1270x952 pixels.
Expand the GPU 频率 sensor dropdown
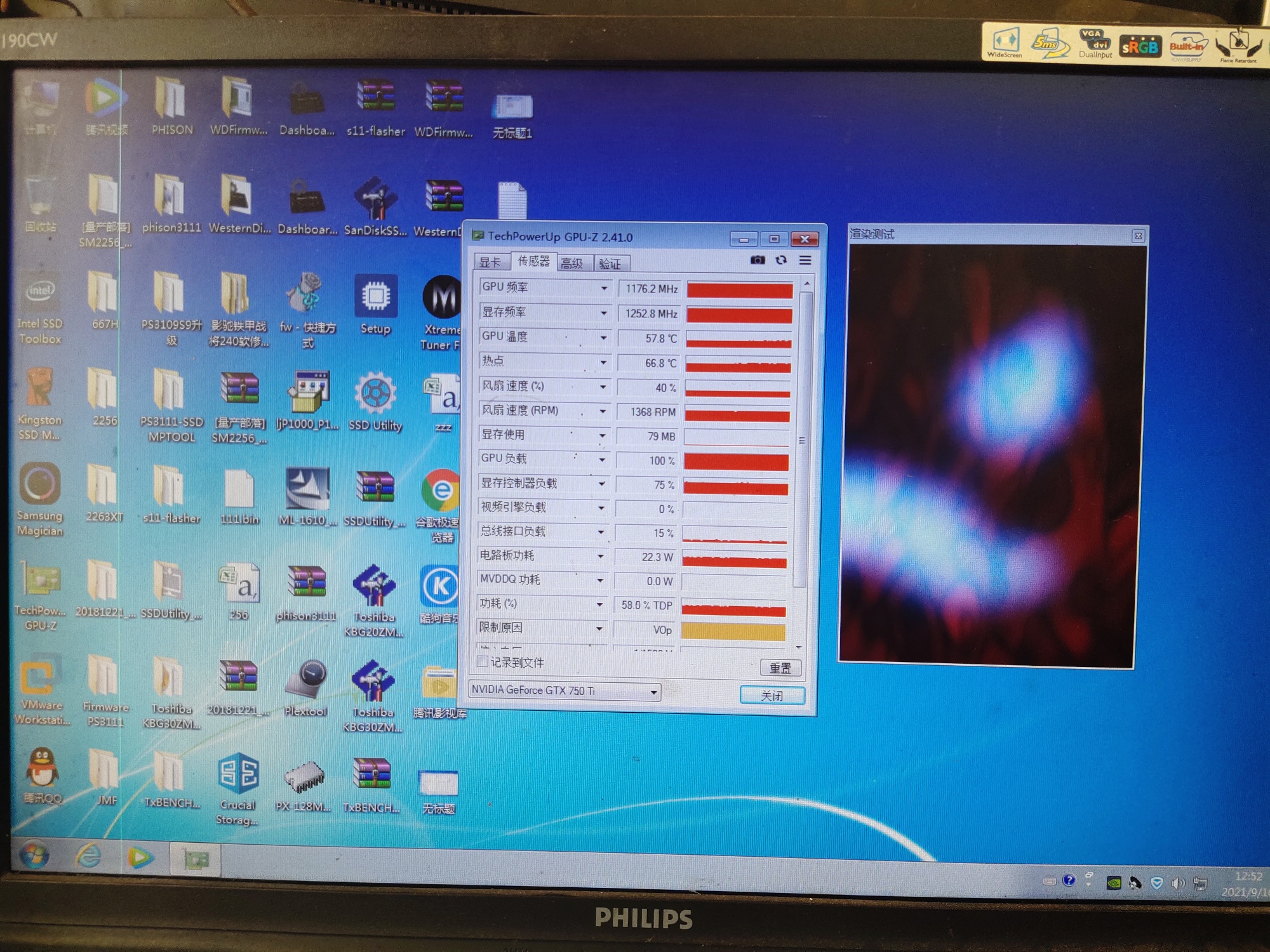603,288
